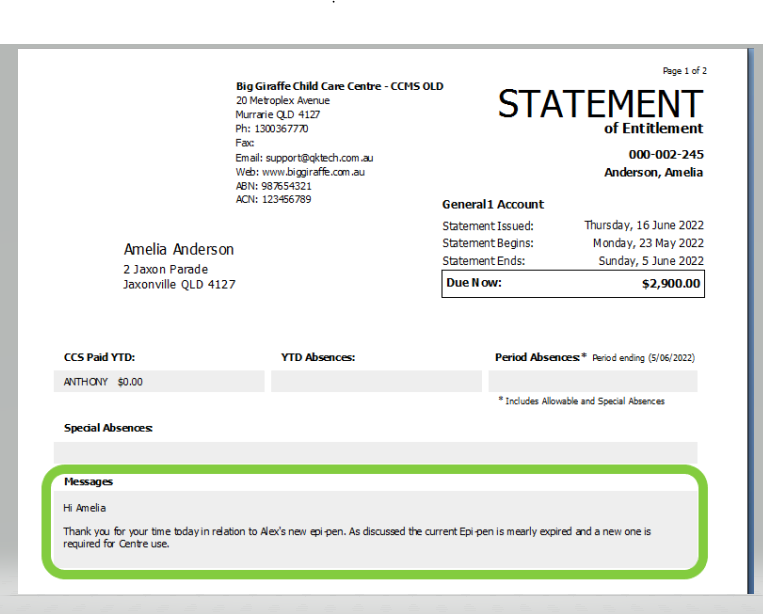Click date 'Thursday, 16 June 2022'
Viewport: 763px width, 614px height.
click(x=644, y=225)
